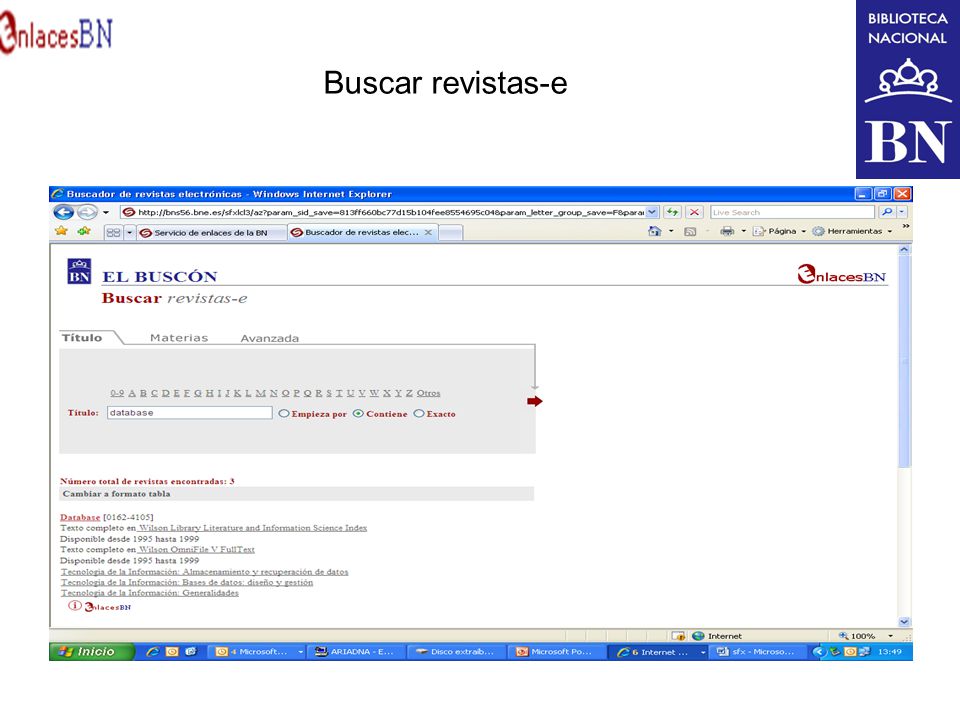Click the browser Forward arrow
Viewport: 960px width, 720px height.
click(87, 212)
